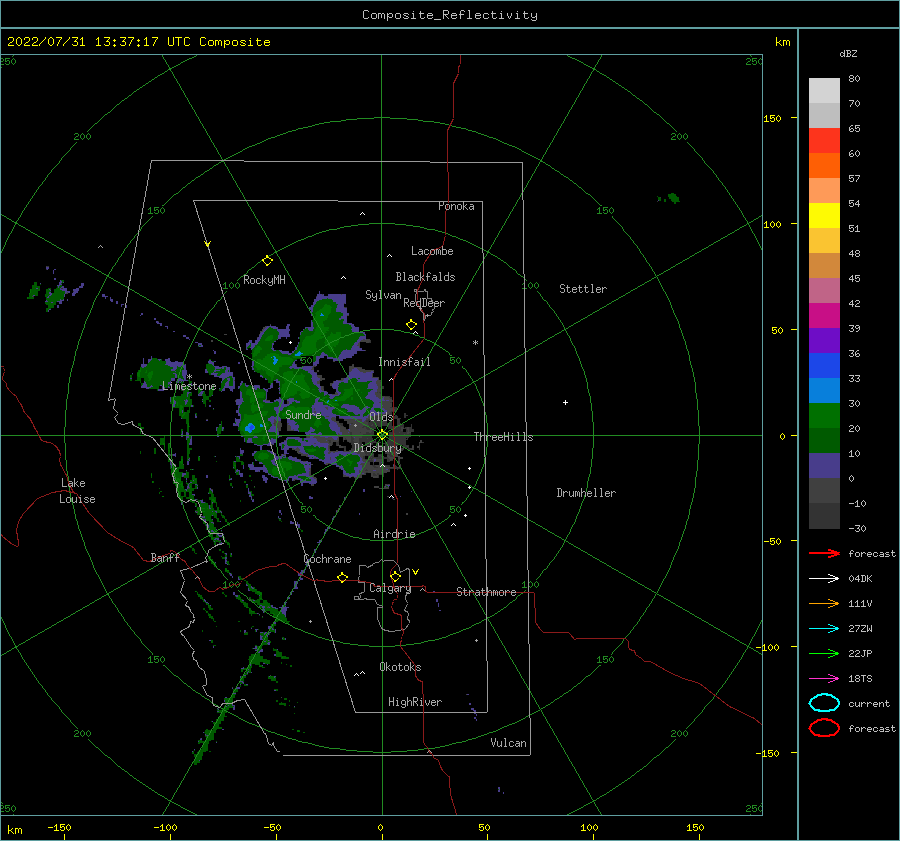Click the RedDeer city label

coord(424,303)
